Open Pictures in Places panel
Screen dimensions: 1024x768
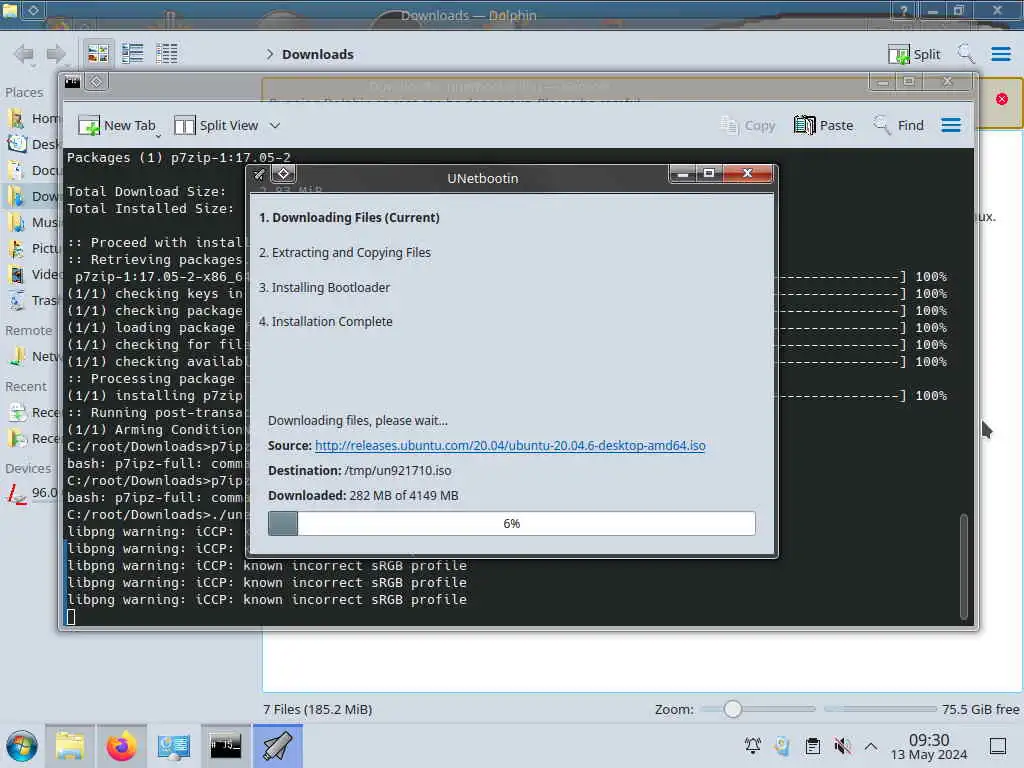pos(34,248)
